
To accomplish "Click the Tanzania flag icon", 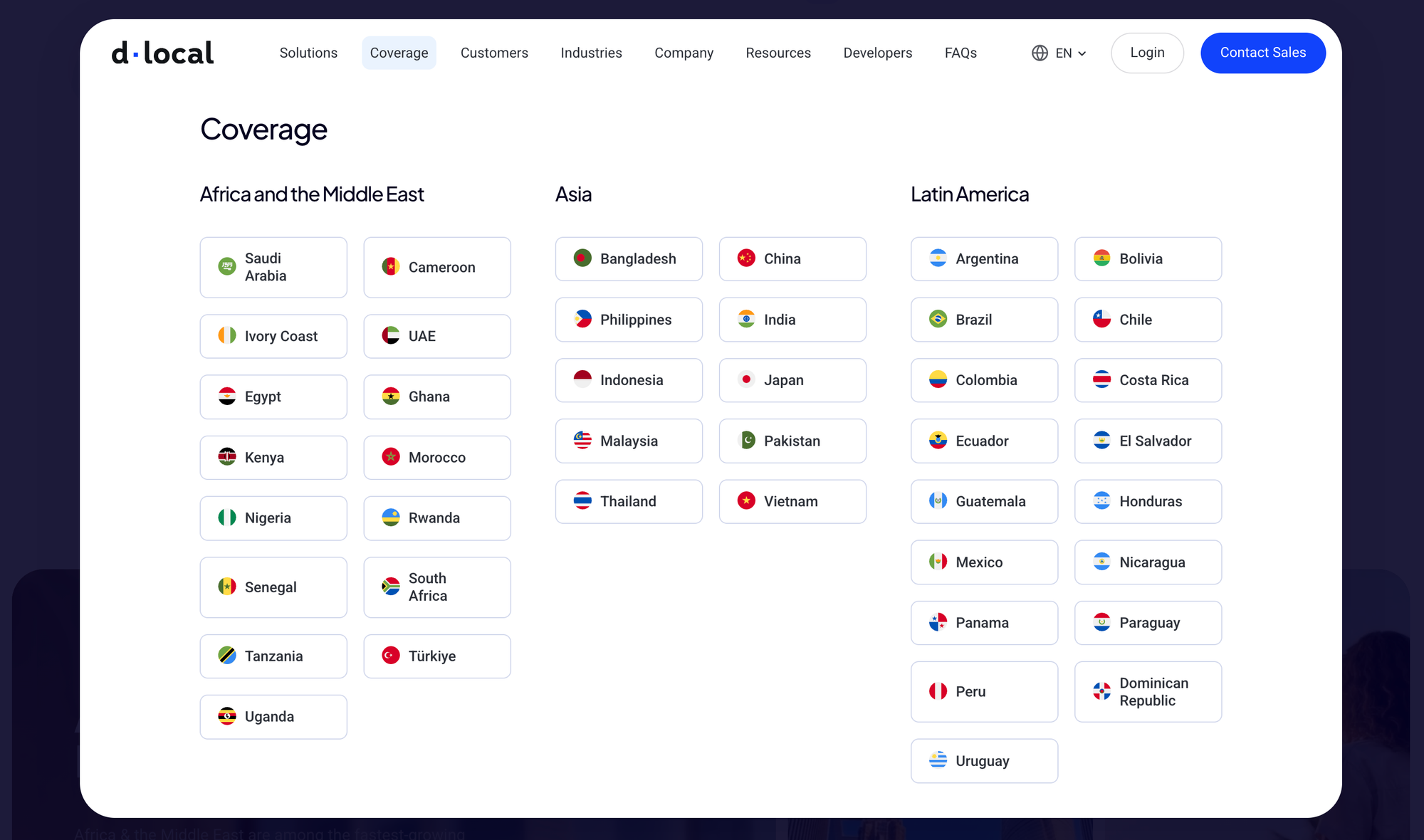I will tap(227, 656).
